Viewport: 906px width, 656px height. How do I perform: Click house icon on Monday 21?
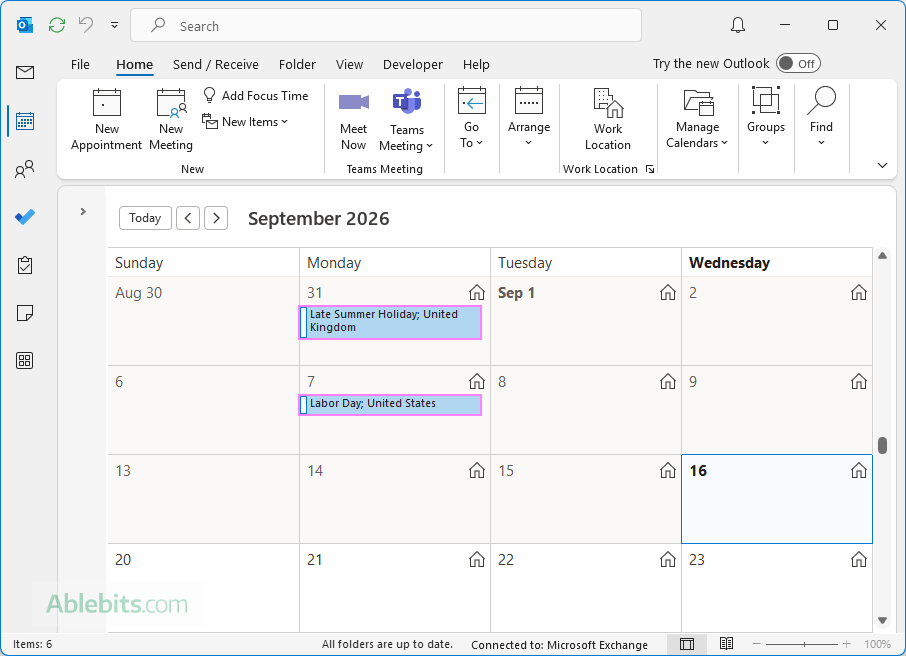coord(477,559)
